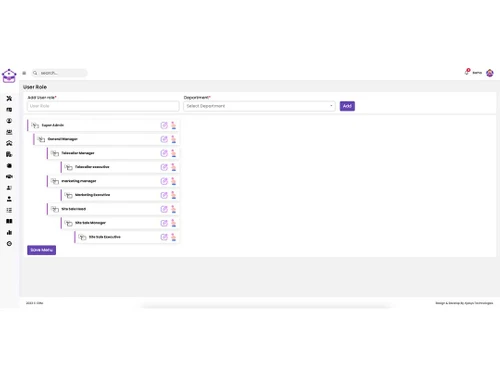This screenshot has height=375, width=500.
Task: Click the drag handle icon on General Manager
Action: click(x=41, y=139)
